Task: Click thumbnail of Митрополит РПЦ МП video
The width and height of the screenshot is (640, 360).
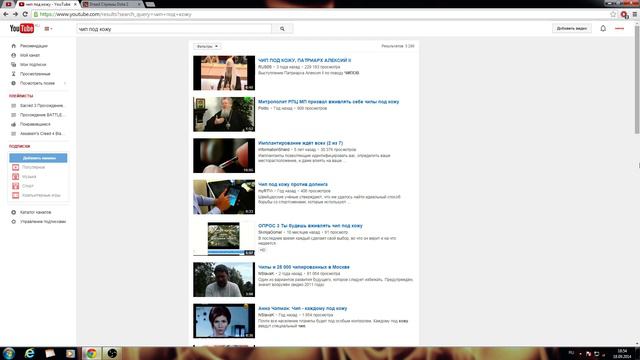Action: (224, 114)
